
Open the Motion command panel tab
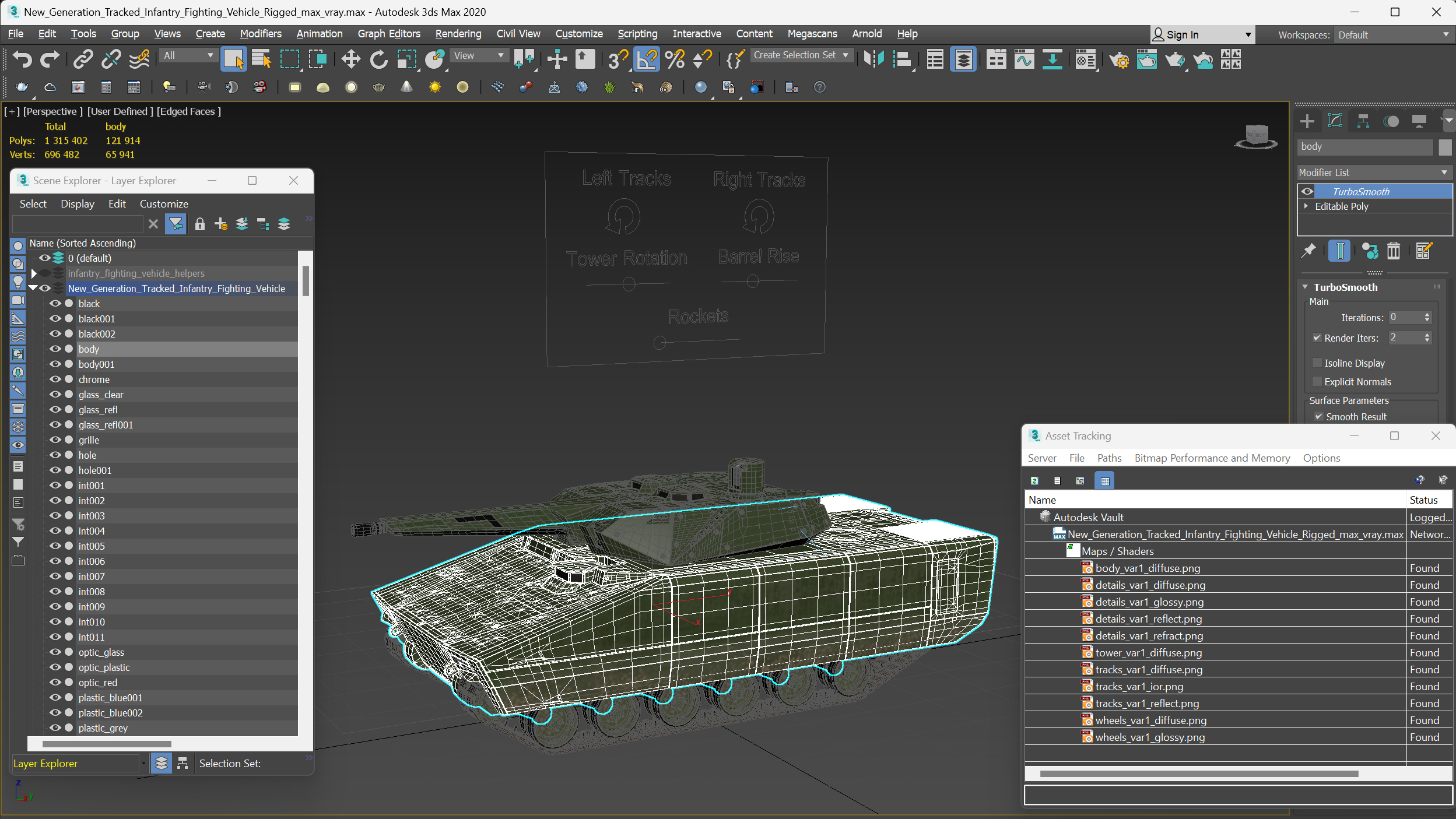coord(1391,121)
